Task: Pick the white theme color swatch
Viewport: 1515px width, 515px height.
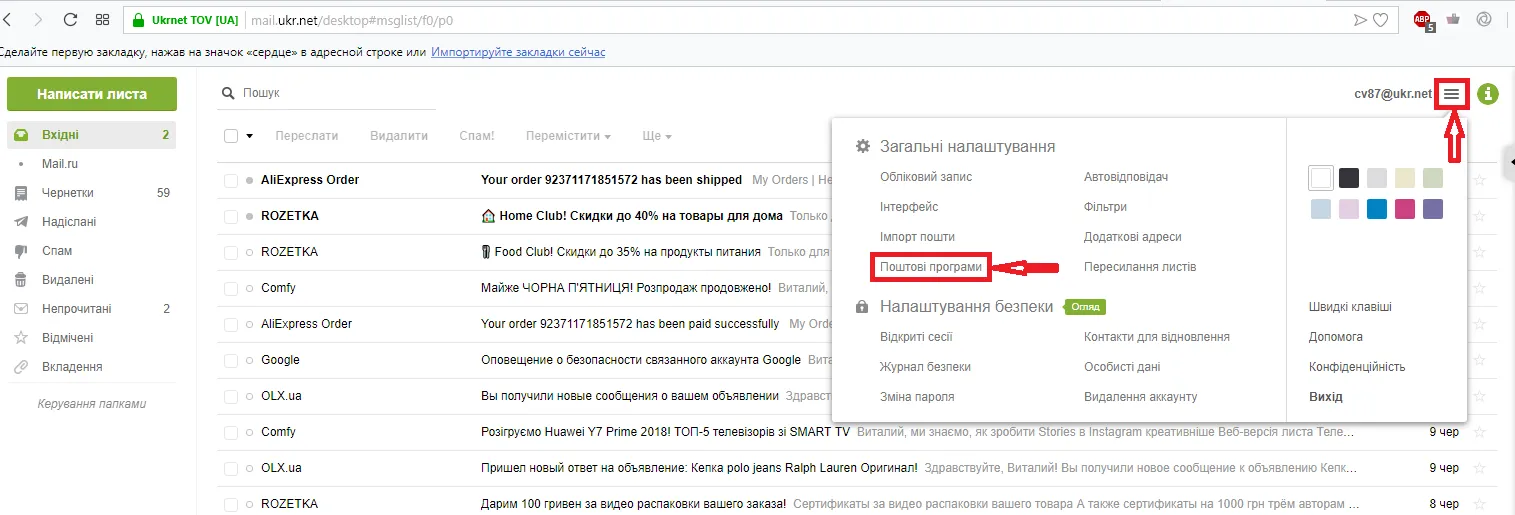Action: tap(1321, 178)
